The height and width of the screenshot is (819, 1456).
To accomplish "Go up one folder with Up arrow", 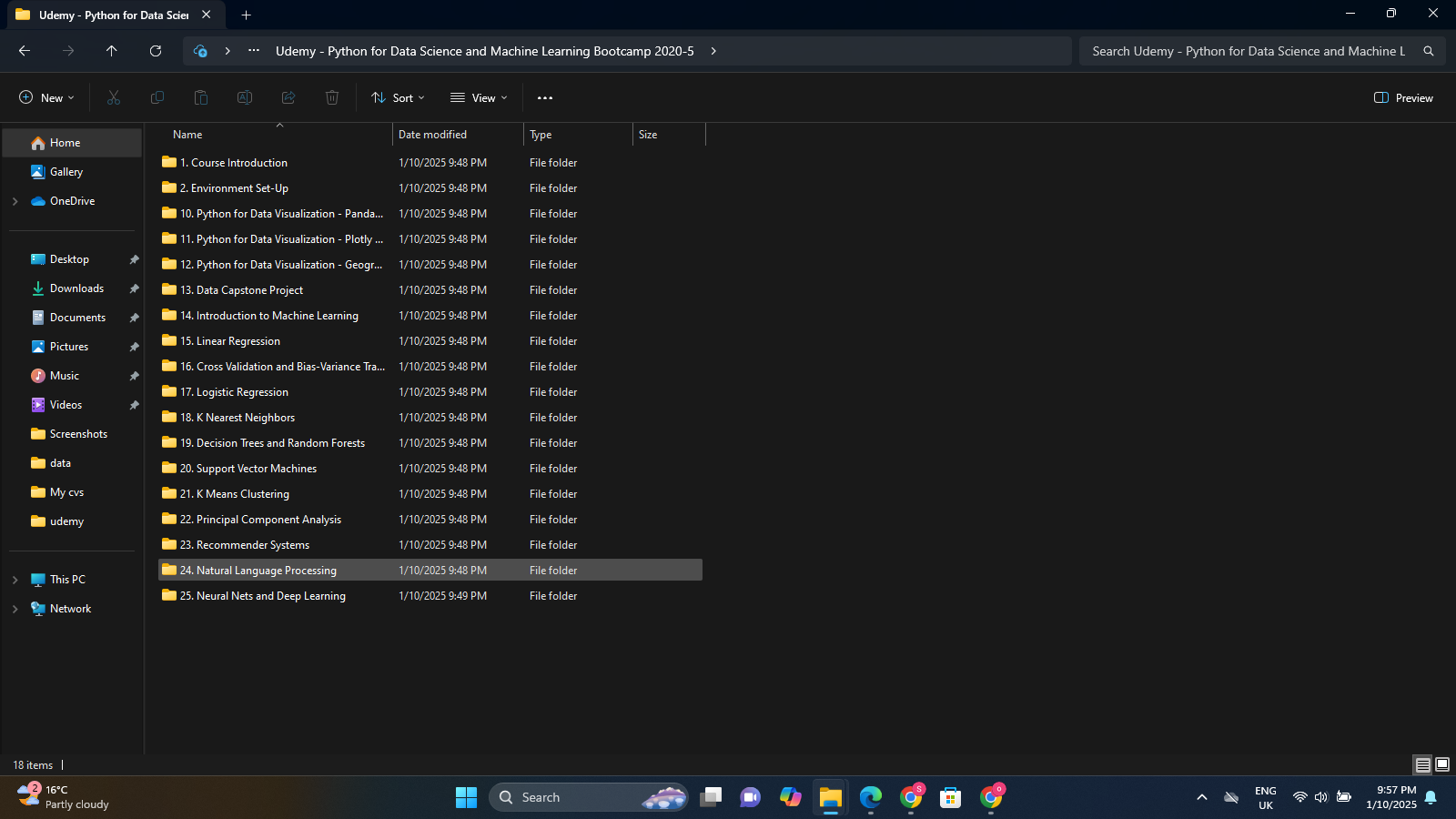I will coord(112,51).
